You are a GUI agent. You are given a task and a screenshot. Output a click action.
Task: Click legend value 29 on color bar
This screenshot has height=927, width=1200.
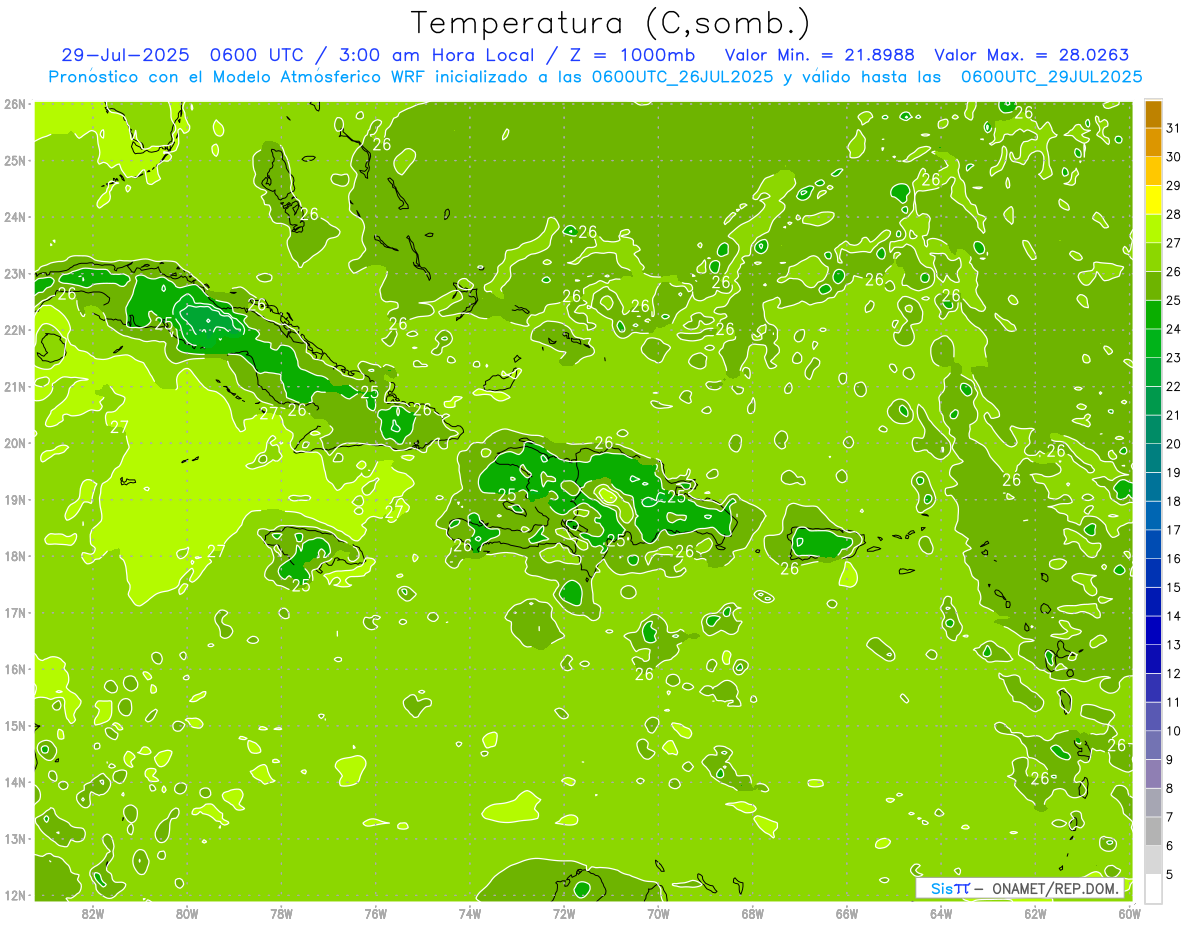point(1173,186)
